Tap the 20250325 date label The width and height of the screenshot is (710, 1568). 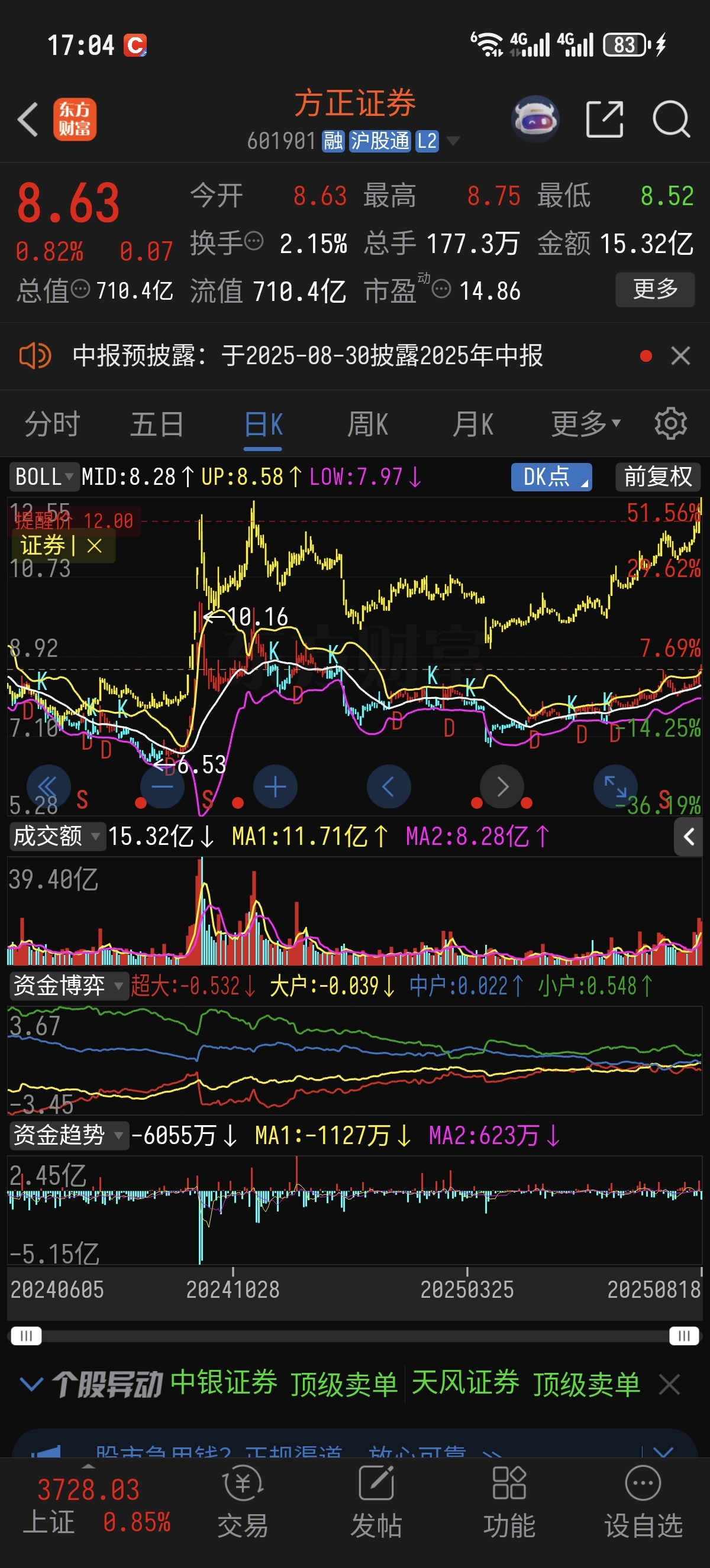(x=467, y=1290)
